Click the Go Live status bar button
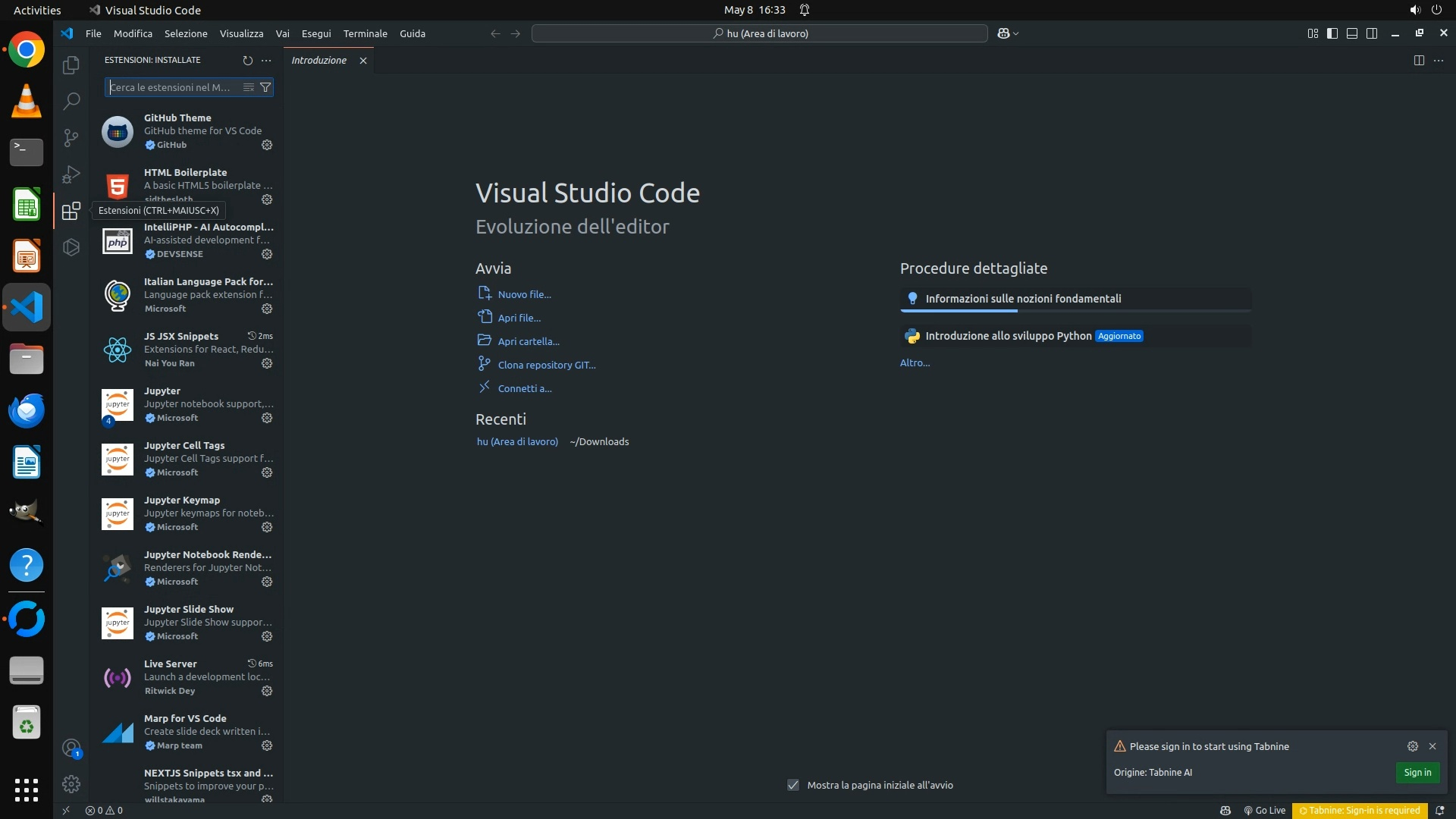1456x819 pixels. pos(1265,810)
